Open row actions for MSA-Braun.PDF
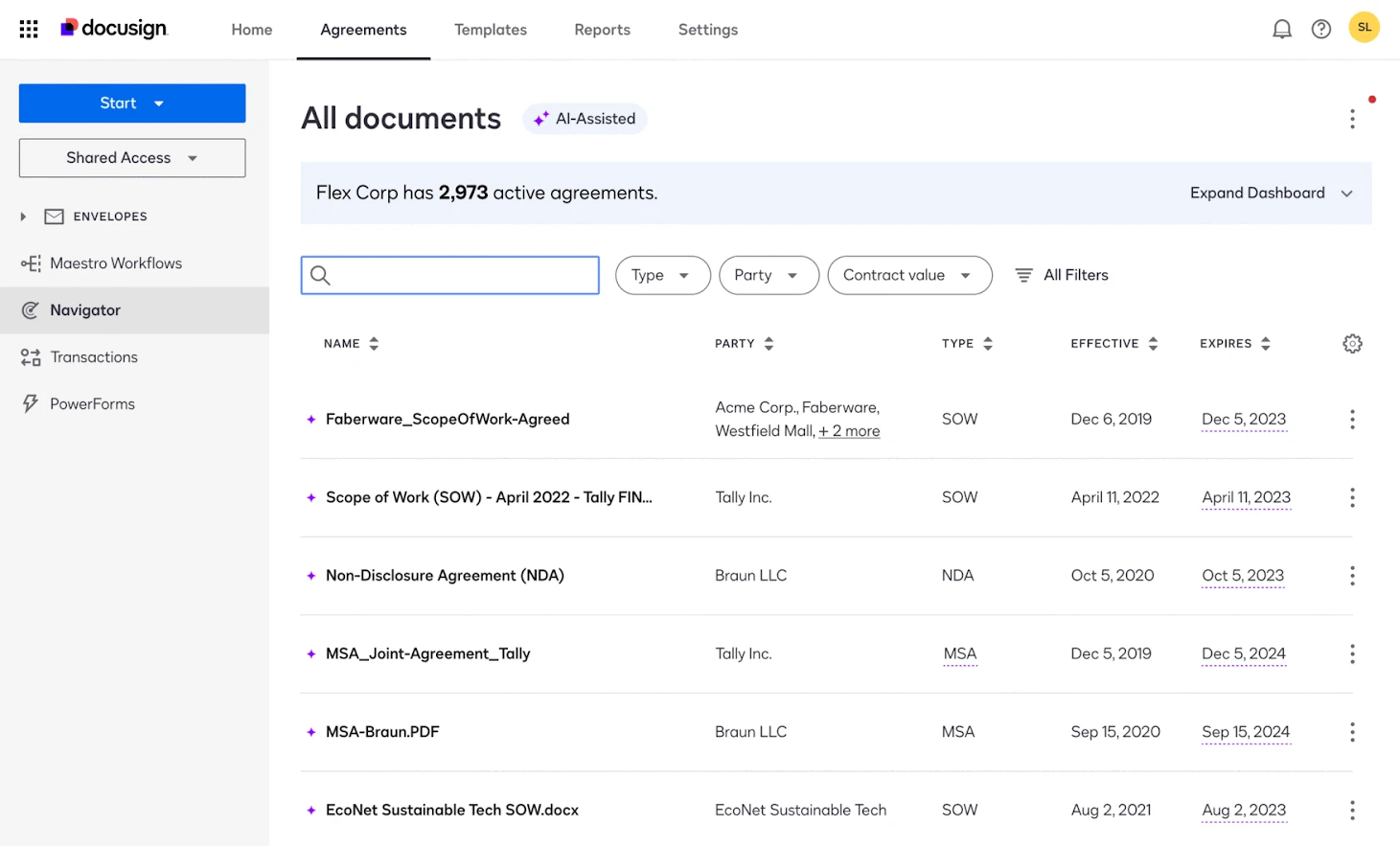Viewport: 1400px width, 846px height. (x=1352, y=732)
